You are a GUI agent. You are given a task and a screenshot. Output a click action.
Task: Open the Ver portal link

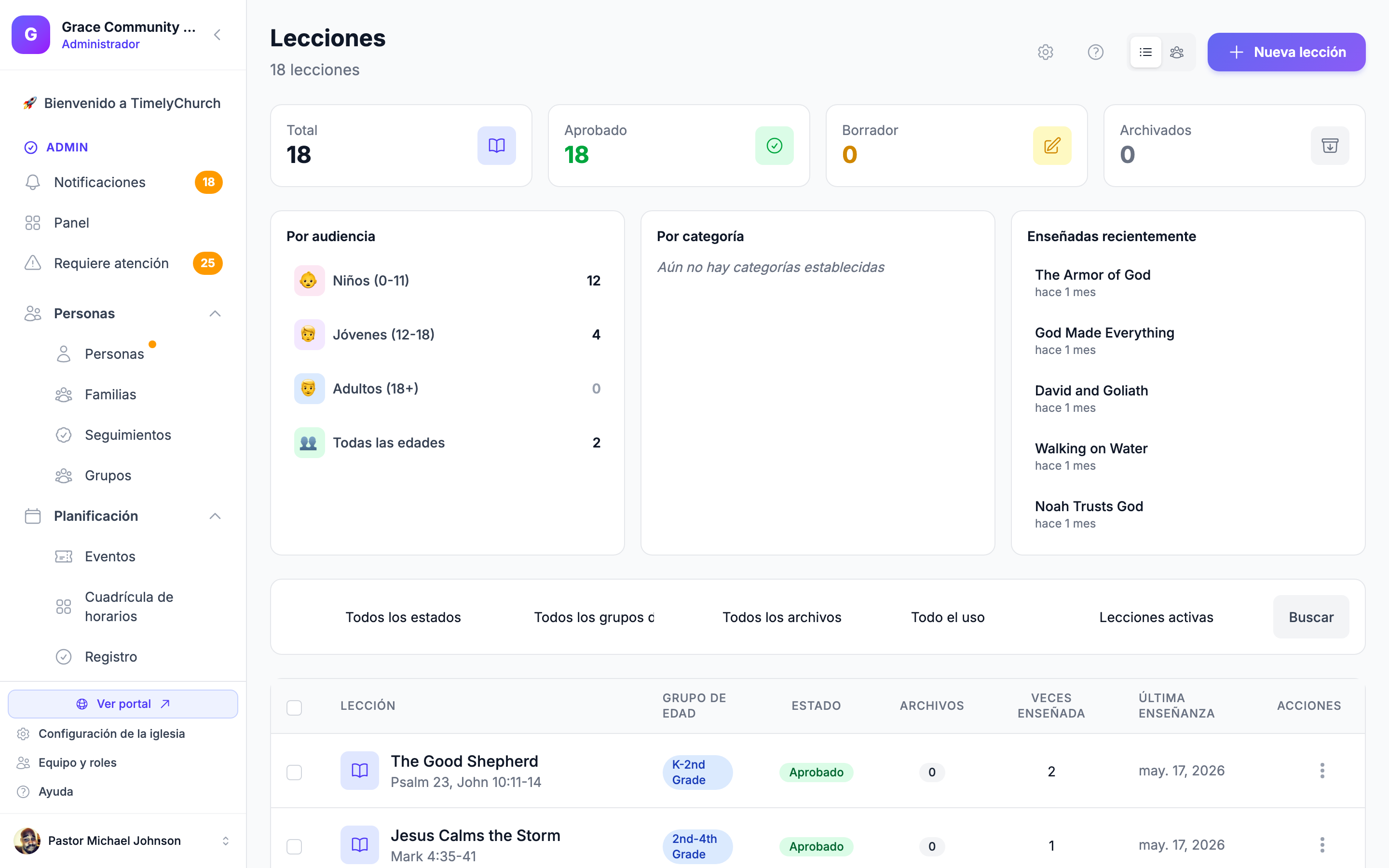click(x=123, y=704)
